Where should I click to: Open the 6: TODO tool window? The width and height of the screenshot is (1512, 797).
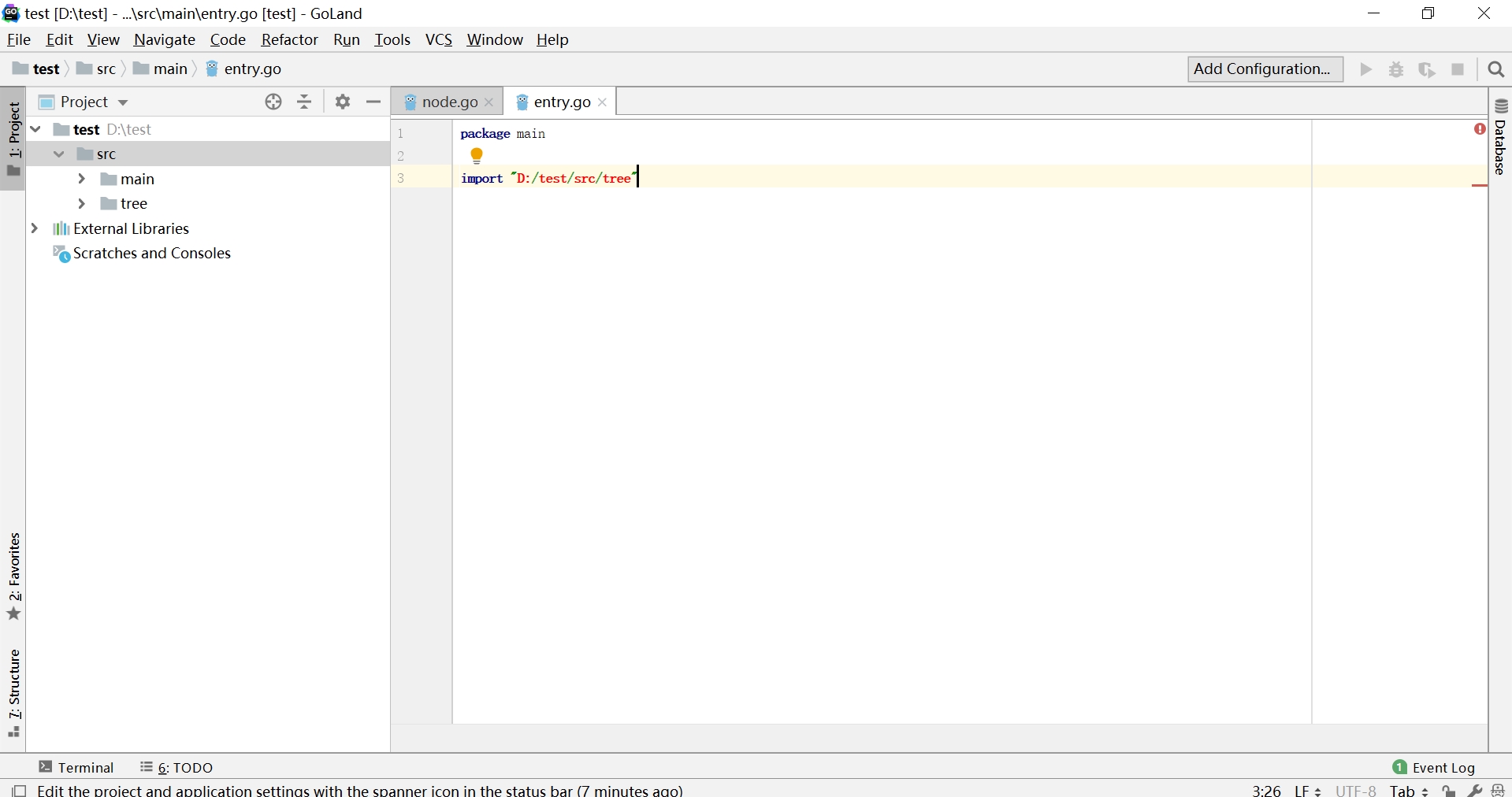[x=176, y=767]
